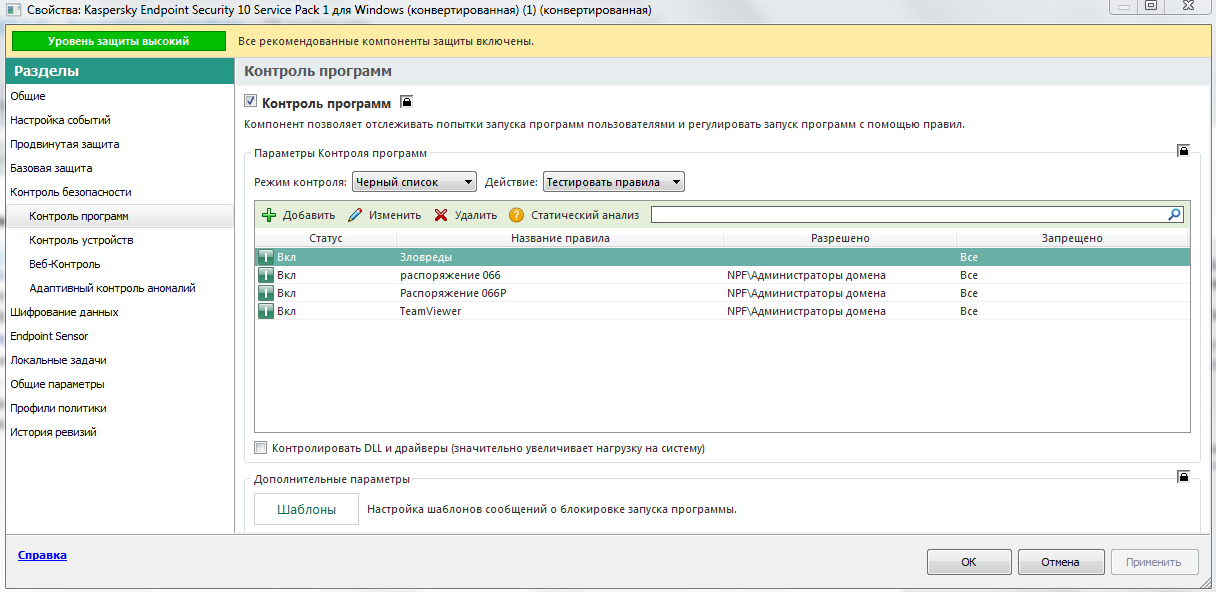Select the Зловреды rule name

point(426,257)
